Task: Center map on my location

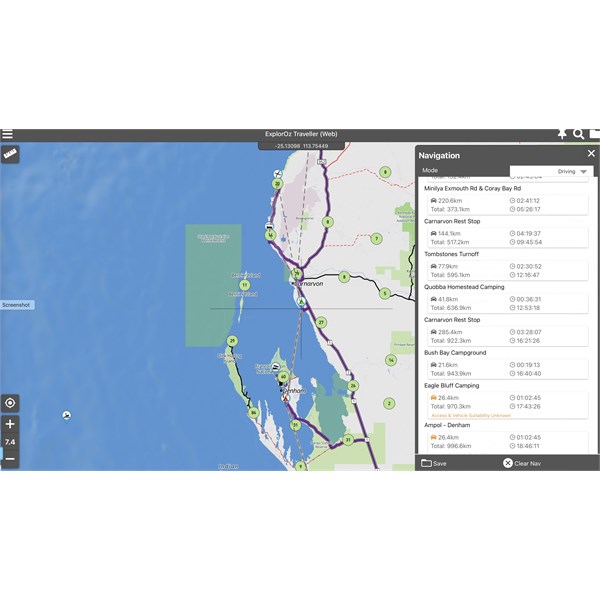Action: 10,403
